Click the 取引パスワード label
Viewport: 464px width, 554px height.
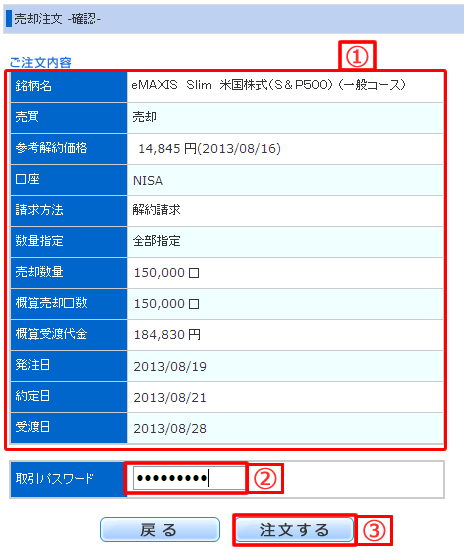click(55, 478)
